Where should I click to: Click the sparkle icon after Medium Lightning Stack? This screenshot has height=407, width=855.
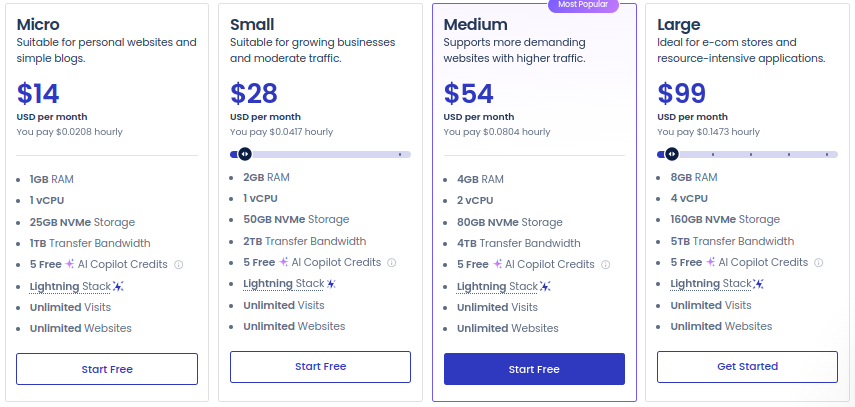tap(545, 287)
